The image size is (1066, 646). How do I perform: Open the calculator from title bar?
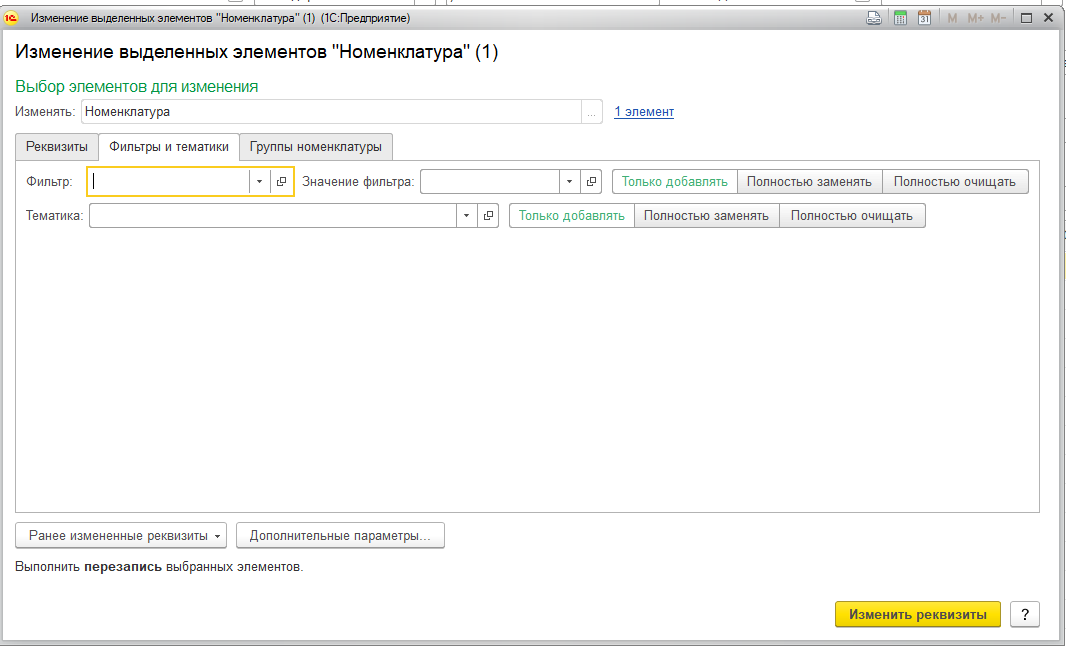(900, 18)
